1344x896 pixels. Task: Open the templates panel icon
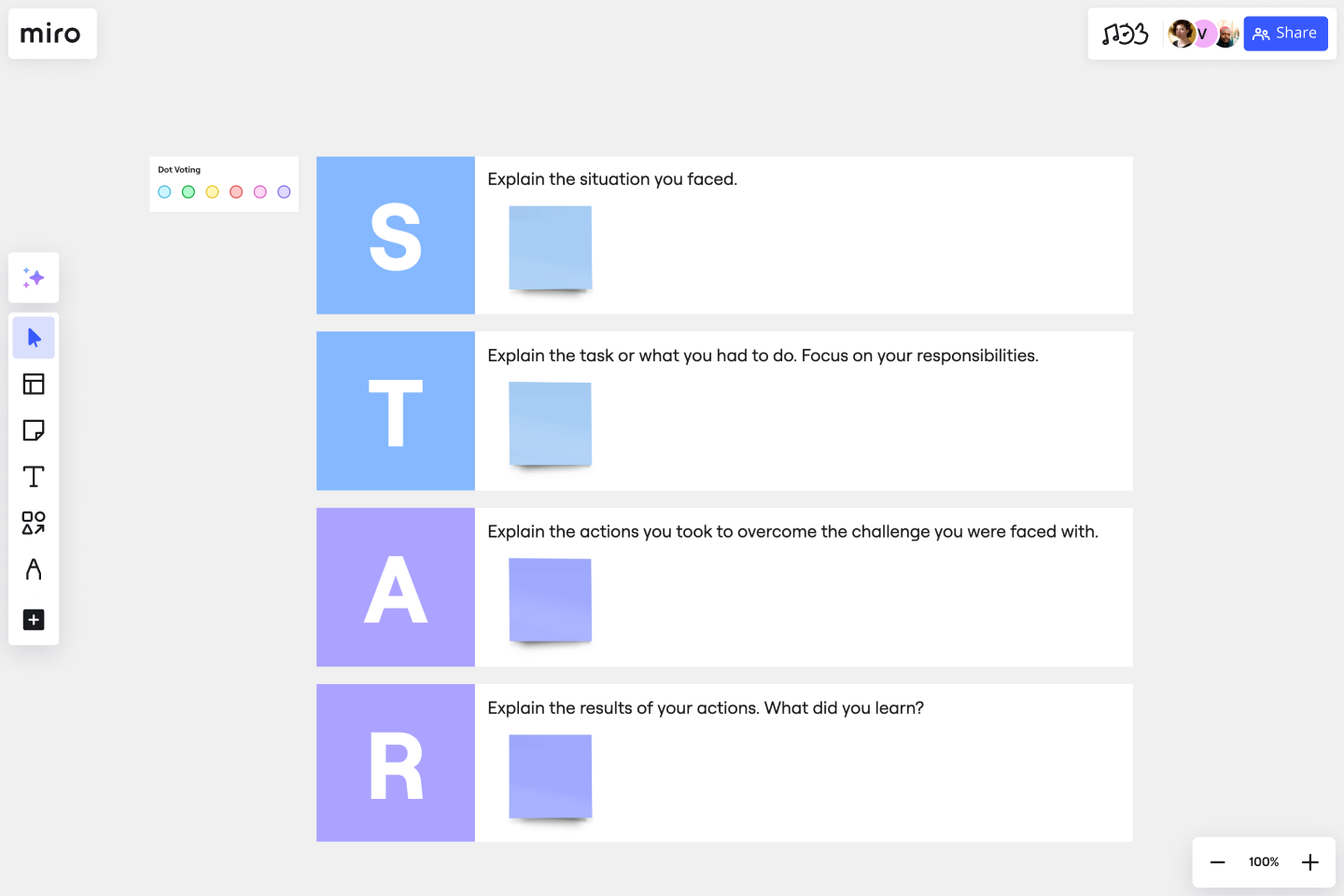pos(34,384)
